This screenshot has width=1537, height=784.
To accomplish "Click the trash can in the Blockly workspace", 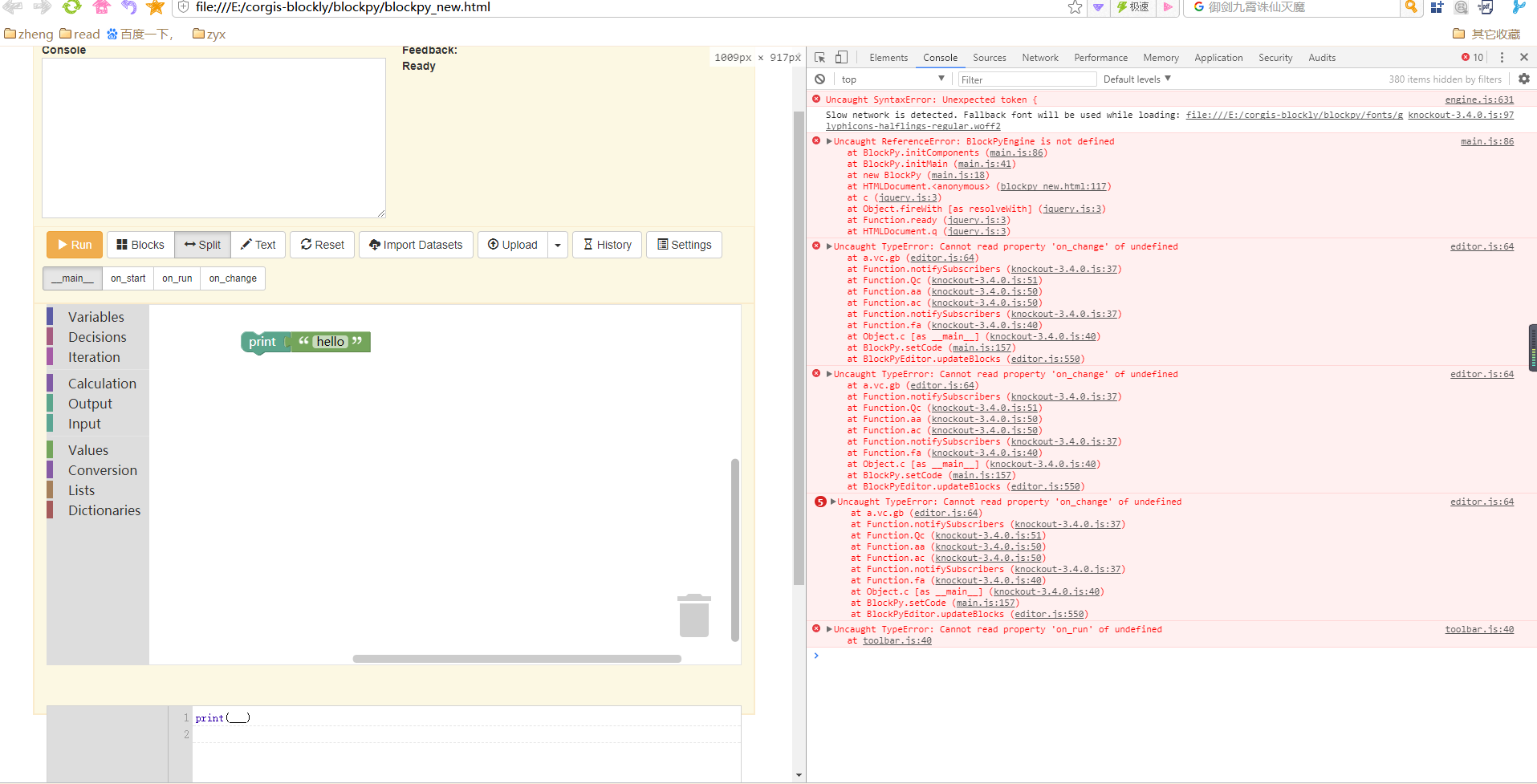I will tap(693, 615).
